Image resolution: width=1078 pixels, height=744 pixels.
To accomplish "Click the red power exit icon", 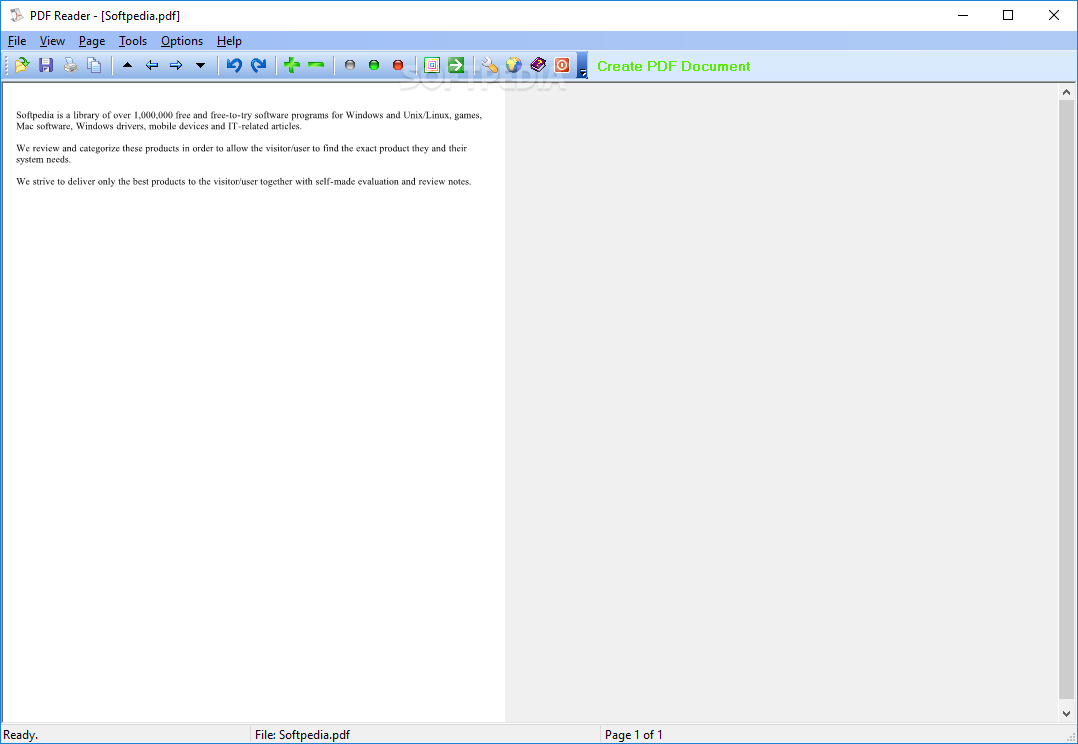I will tap(562, 65).
